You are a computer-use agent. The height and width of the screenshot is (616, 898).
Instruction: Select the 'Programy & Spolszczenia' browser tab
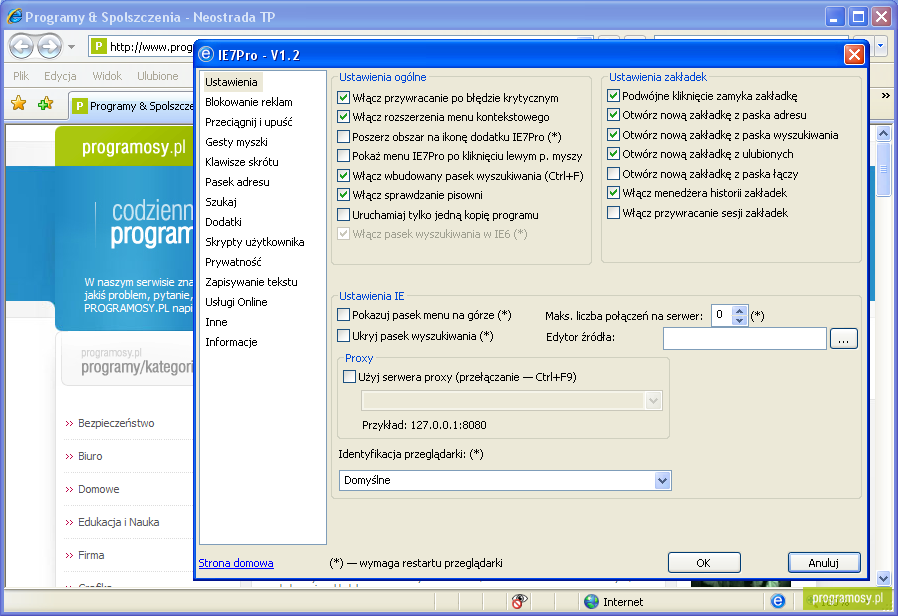(132, 106)
